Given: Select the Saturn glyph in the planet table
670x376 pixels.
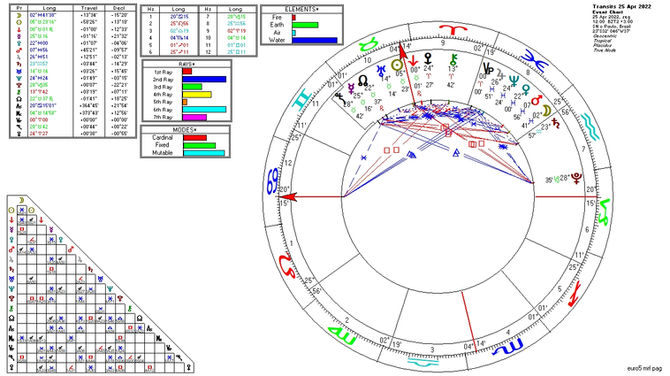Looking at the screenshot, I should [x=19, y=64].
